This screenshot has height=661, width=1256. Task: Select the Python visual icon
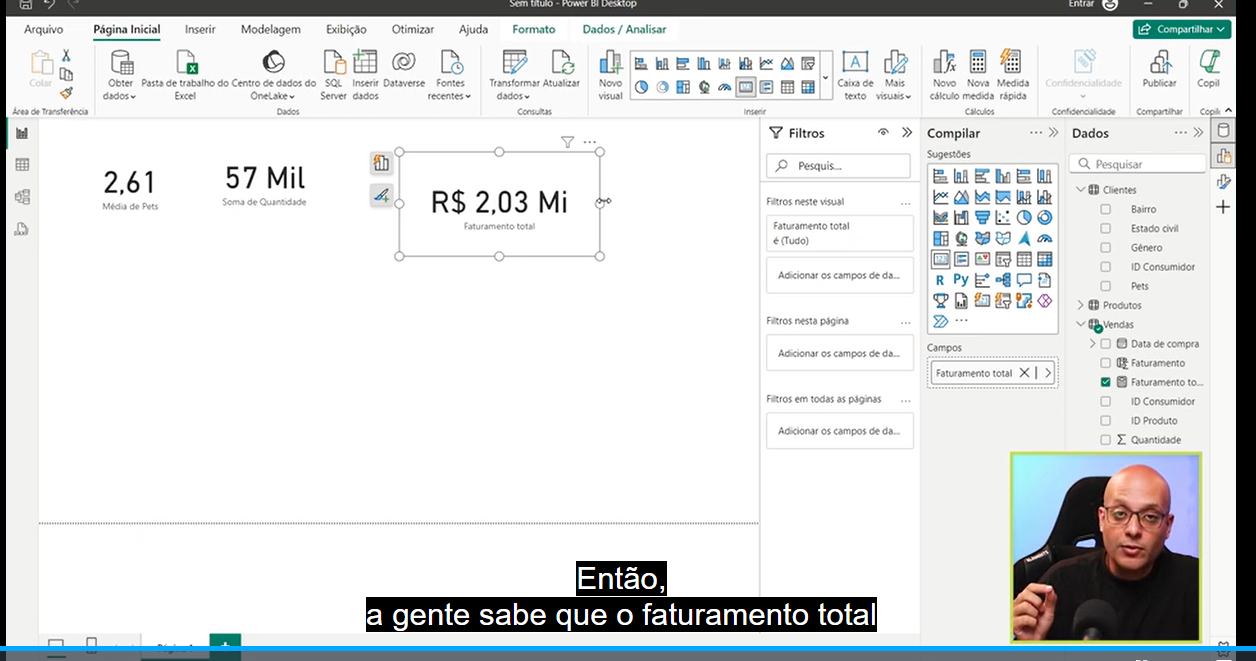(961, 280)
